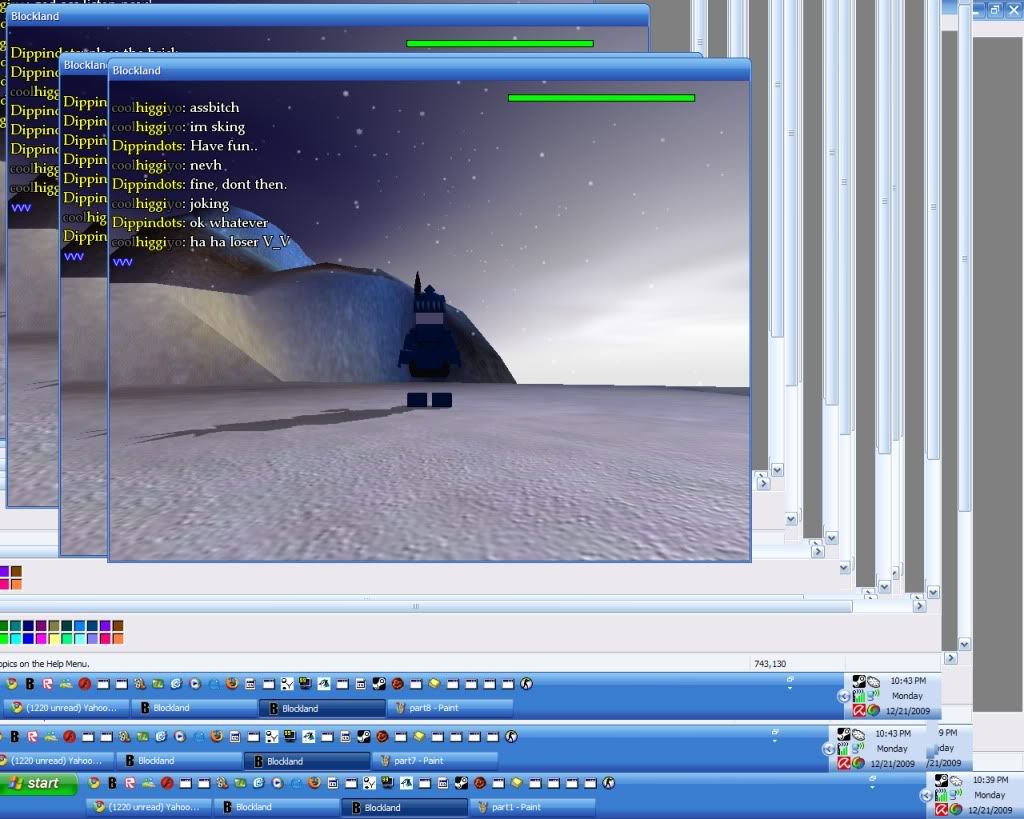The width and height of the screenshot is (1024, 819).
Task: Select the yellow swatch in the bottom palette row
Action: click(x=54, y=638)
